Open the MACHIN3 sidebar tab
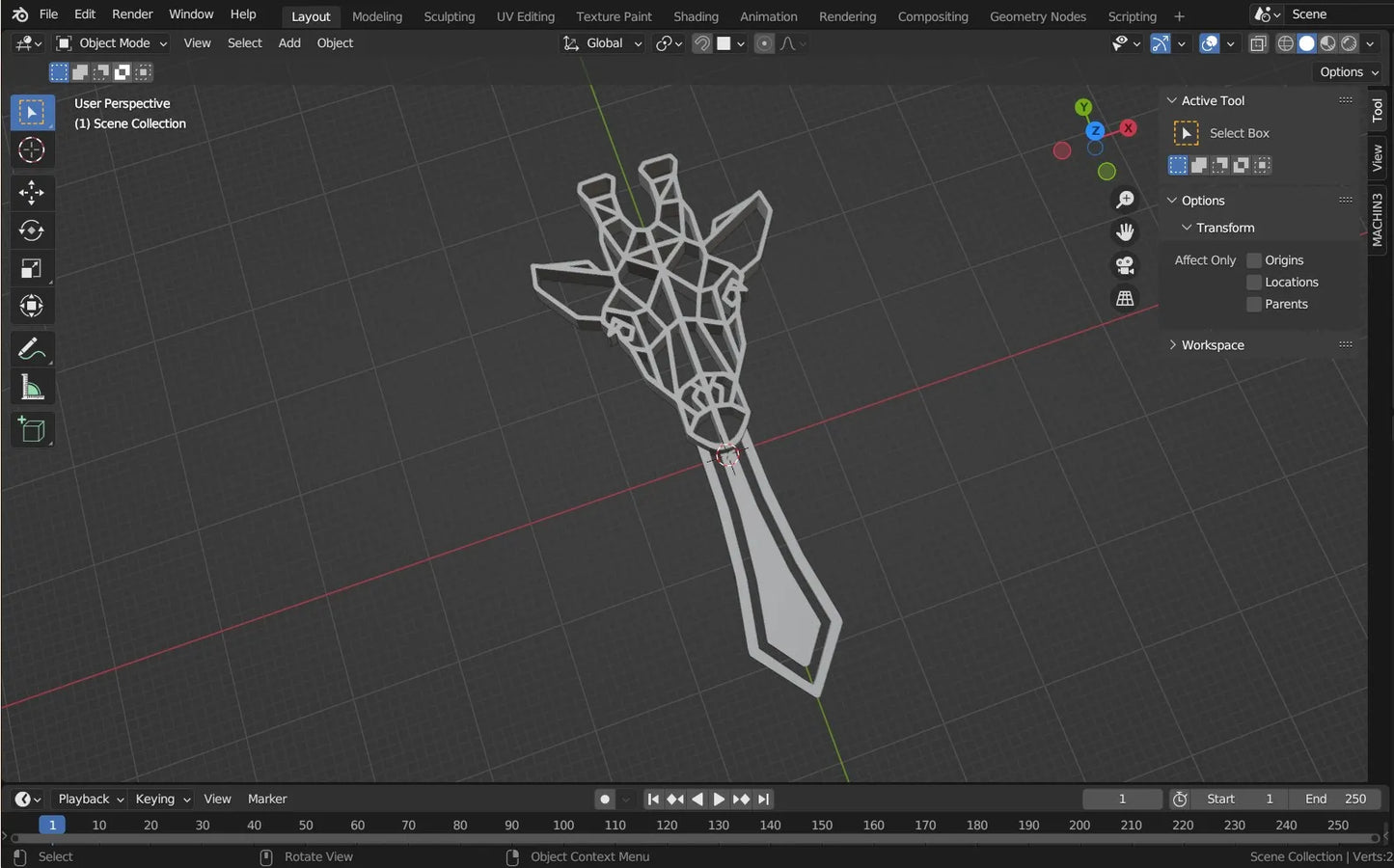The width and height of the screenshot is (1394, 868). coord(1379,220)
